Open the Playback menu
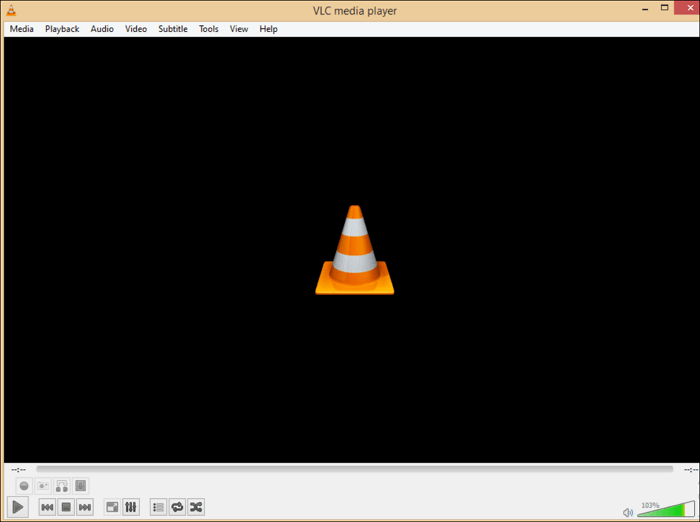The image size is (700, 522). pos(62,29)
